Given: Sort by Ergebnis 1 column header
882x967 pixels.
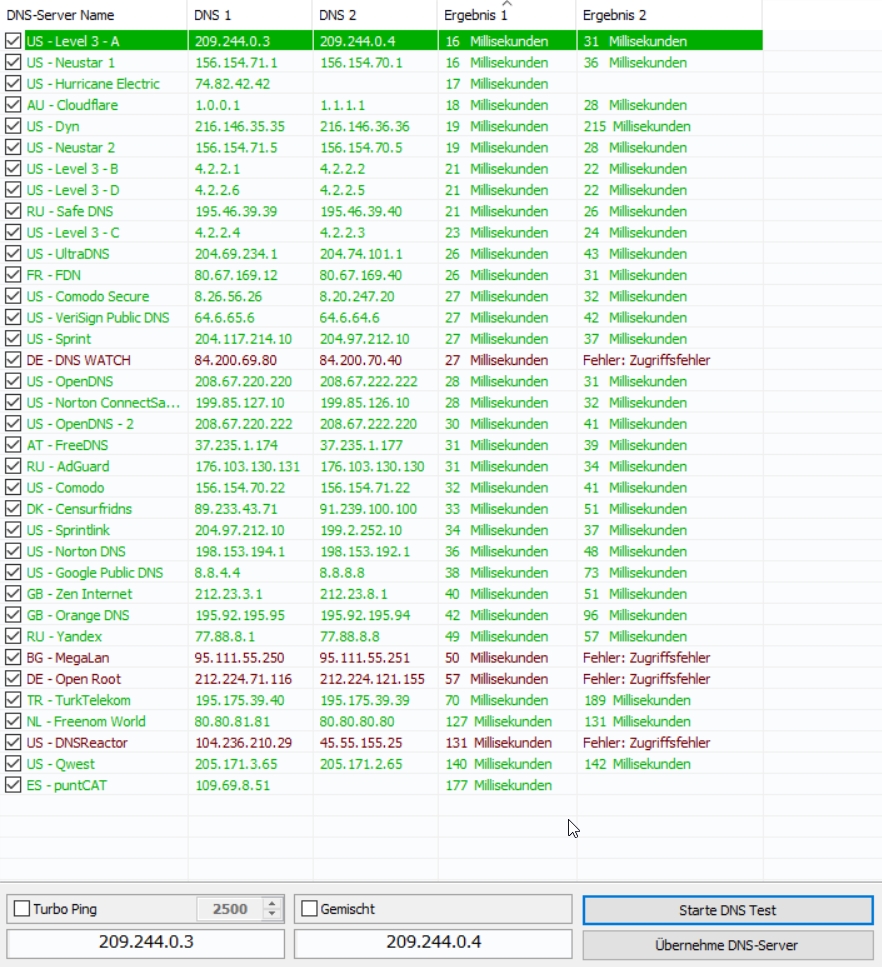Looking at the screenshot, I should (x=507, y=15).
